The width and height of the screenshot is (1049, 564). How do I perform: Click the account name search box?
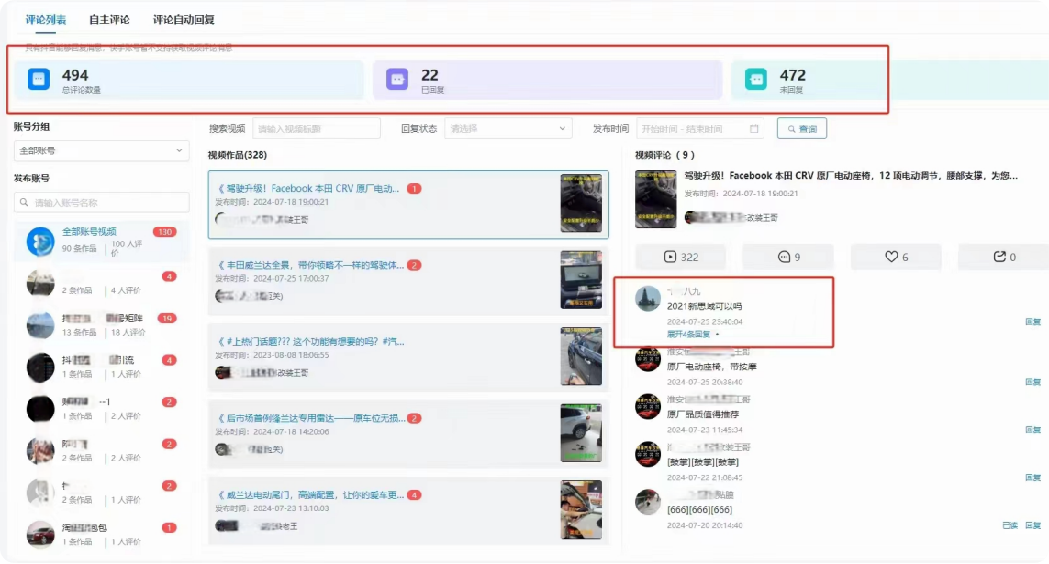click(101, 203)
